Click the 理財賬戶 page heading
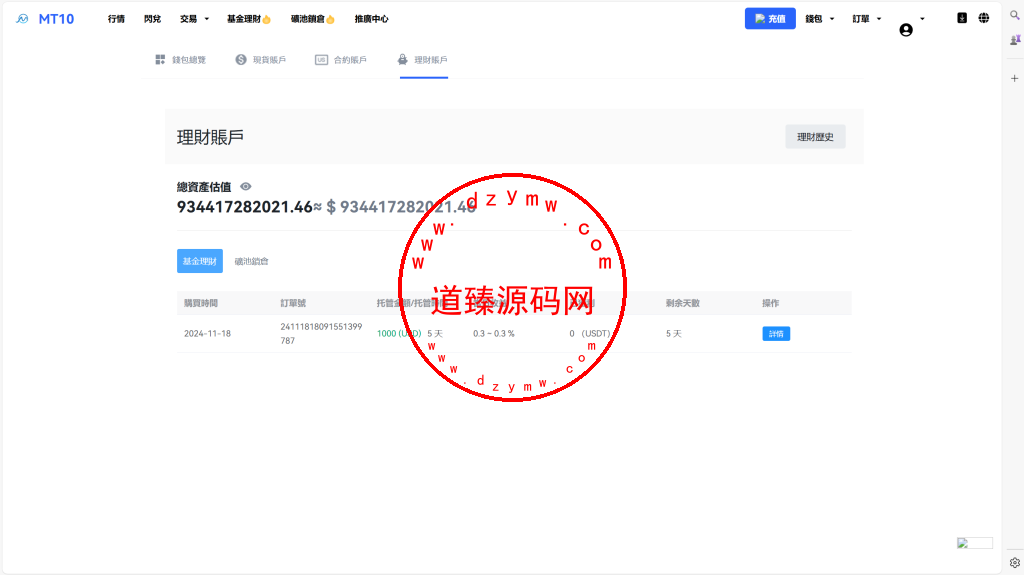 (x=210, y=137)
